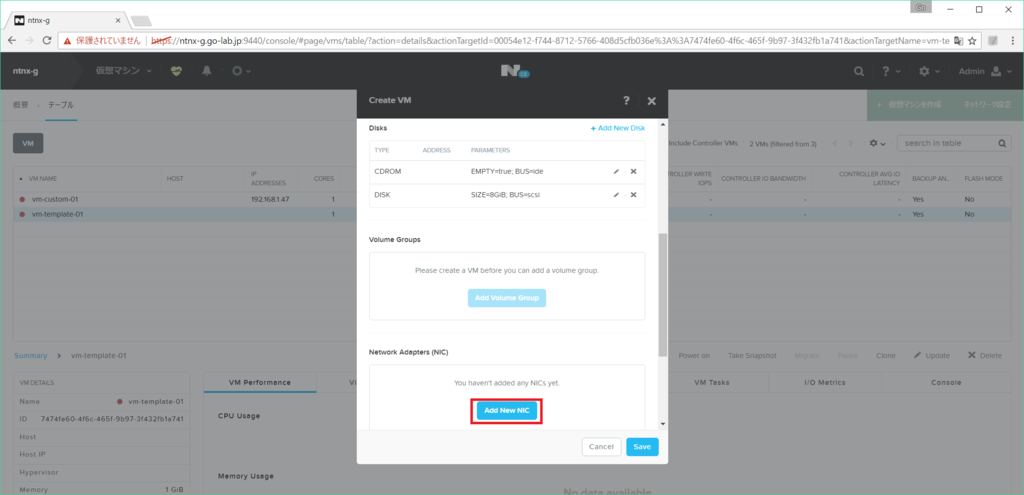The height and width of the screenshot is (495, 1024).
Task: Click the ntnx-g cluster name
Action: [x=25, y=71]
